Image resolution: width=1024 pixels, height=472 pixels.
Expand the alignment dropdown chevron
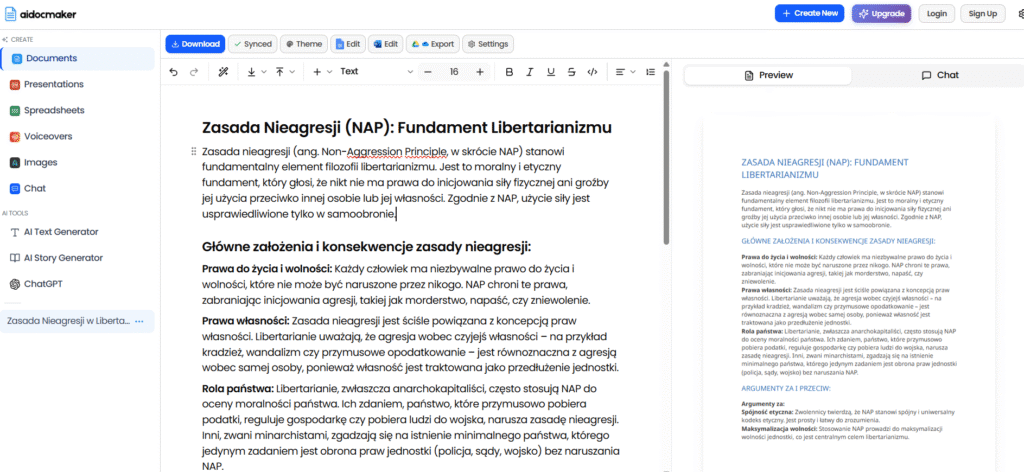click(x=633, y=72)
